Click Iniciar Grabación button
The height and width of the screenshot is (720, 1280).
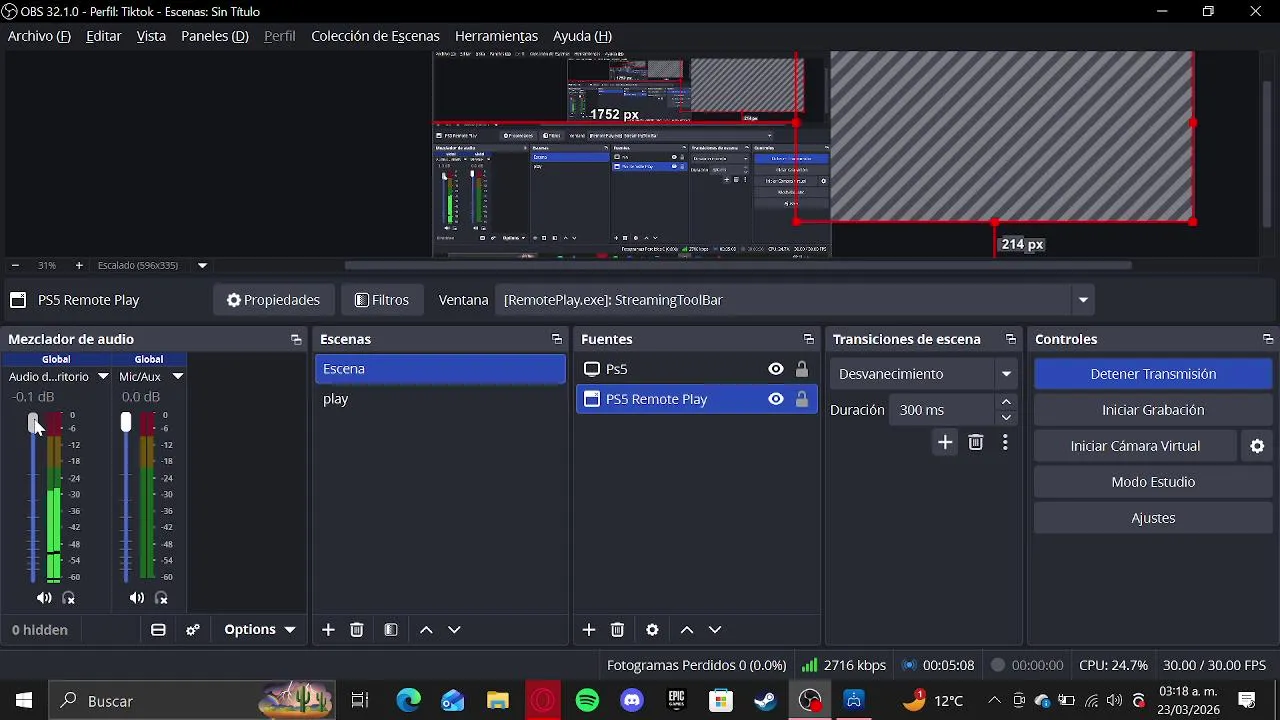[x=1153, y=410]
